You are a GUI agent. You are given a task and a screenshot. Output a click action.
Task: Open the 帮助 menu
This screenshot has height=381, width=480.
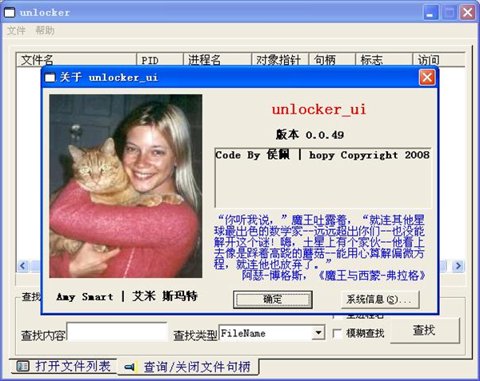(x=45, y=31)
